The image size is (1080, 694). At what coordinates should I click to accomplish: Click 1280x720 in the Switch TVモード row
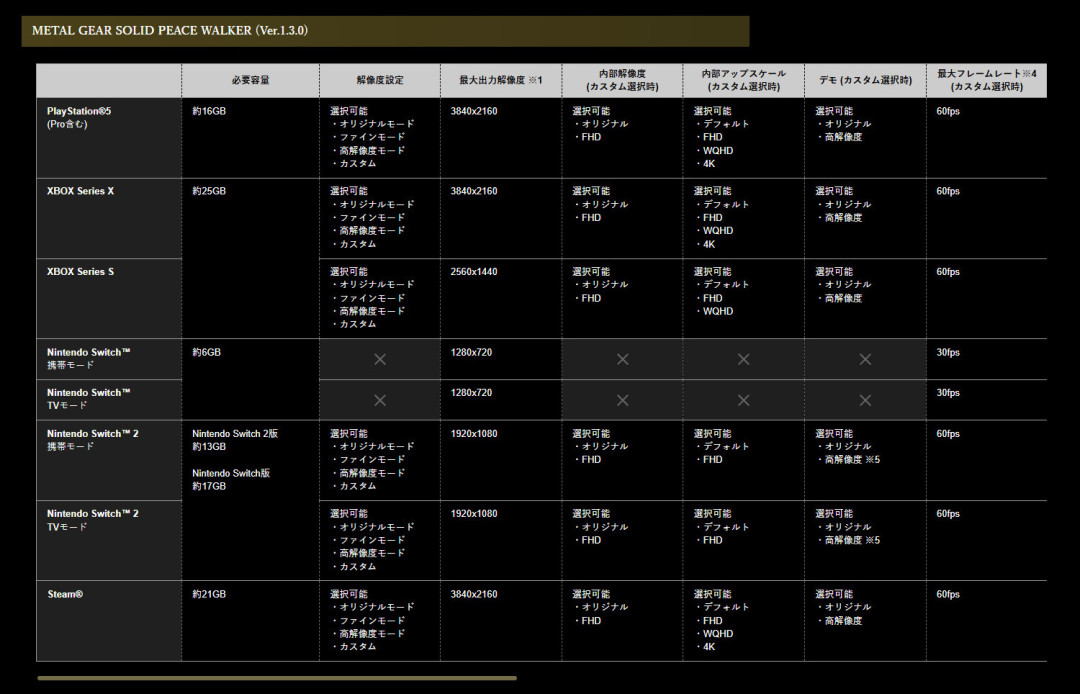[471, 393]
